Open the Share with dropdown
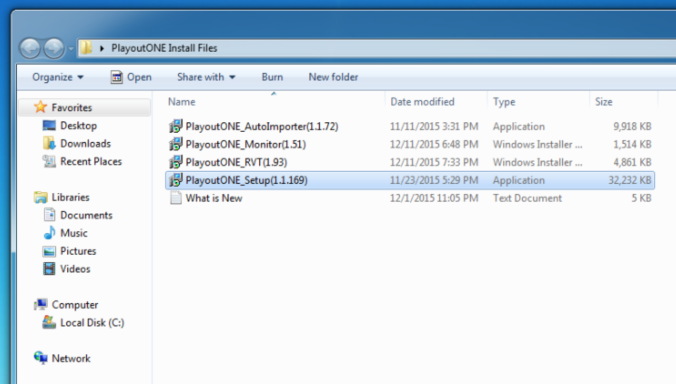676x384 pixels. click(x=206, y=77)
